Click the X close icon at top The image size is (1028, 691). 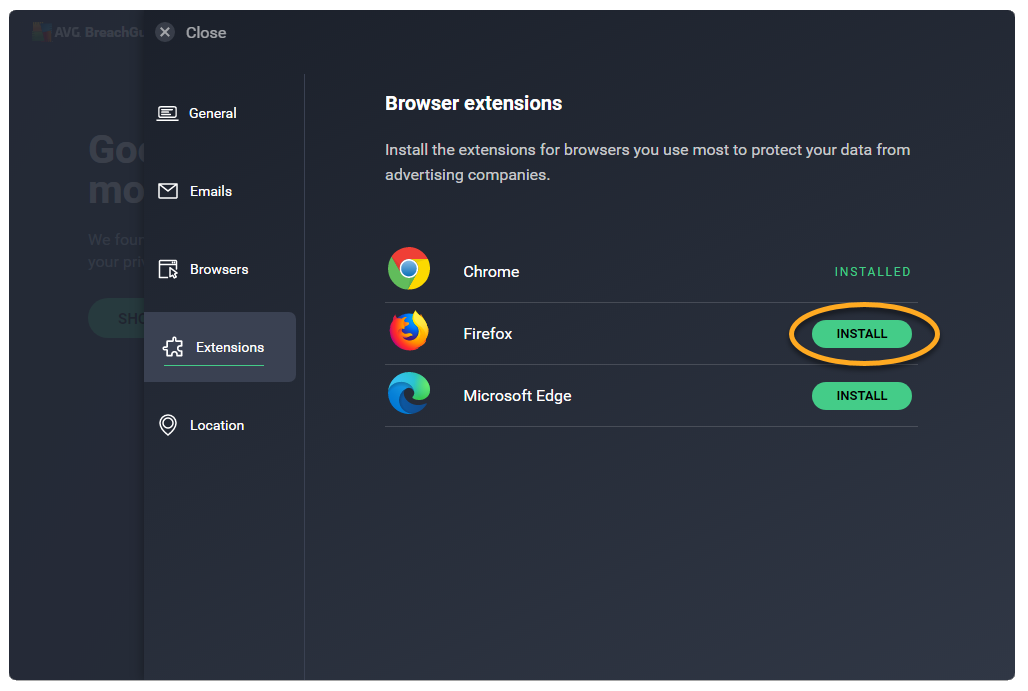(165, 32)
